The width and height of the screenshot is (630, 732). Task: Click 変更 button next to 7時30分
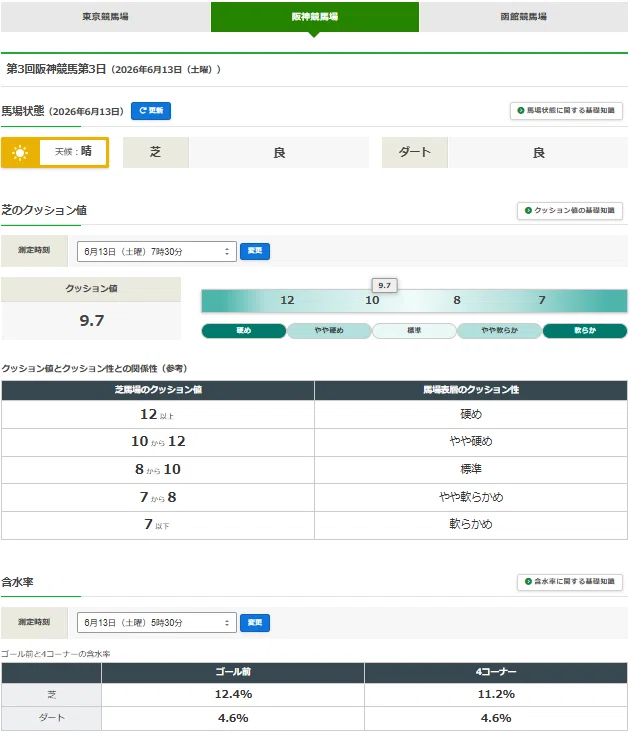[x=255, y=251]
